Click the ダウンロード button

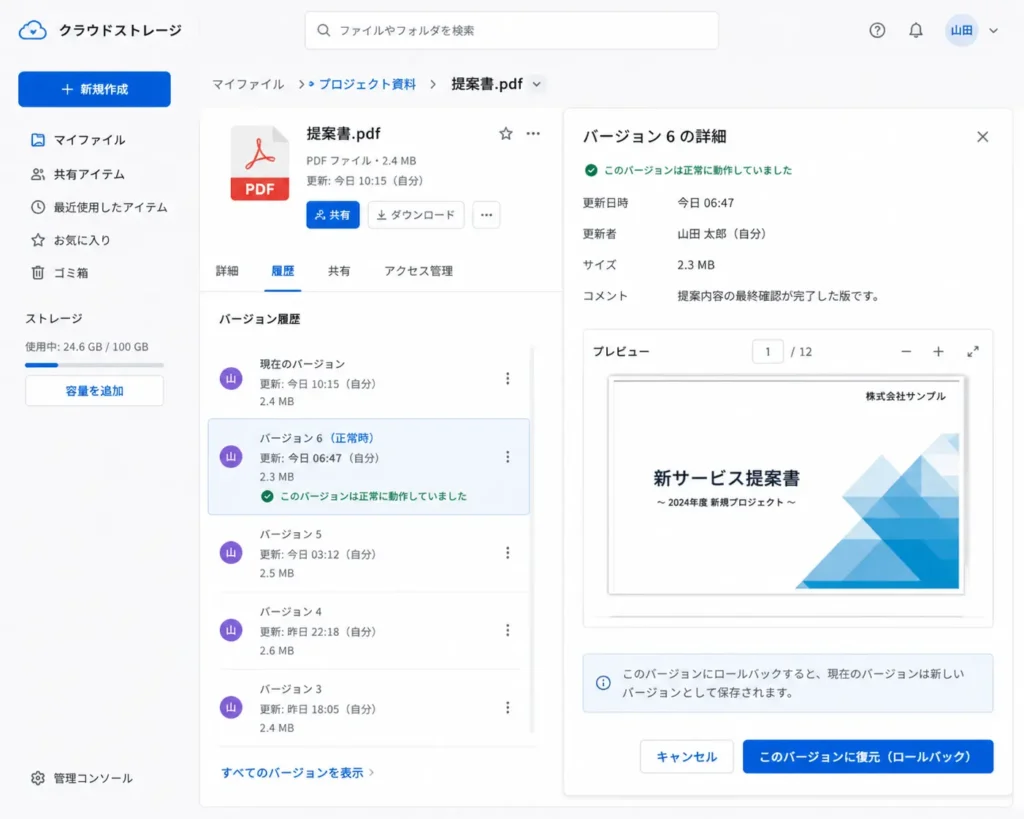click(416, 215)
